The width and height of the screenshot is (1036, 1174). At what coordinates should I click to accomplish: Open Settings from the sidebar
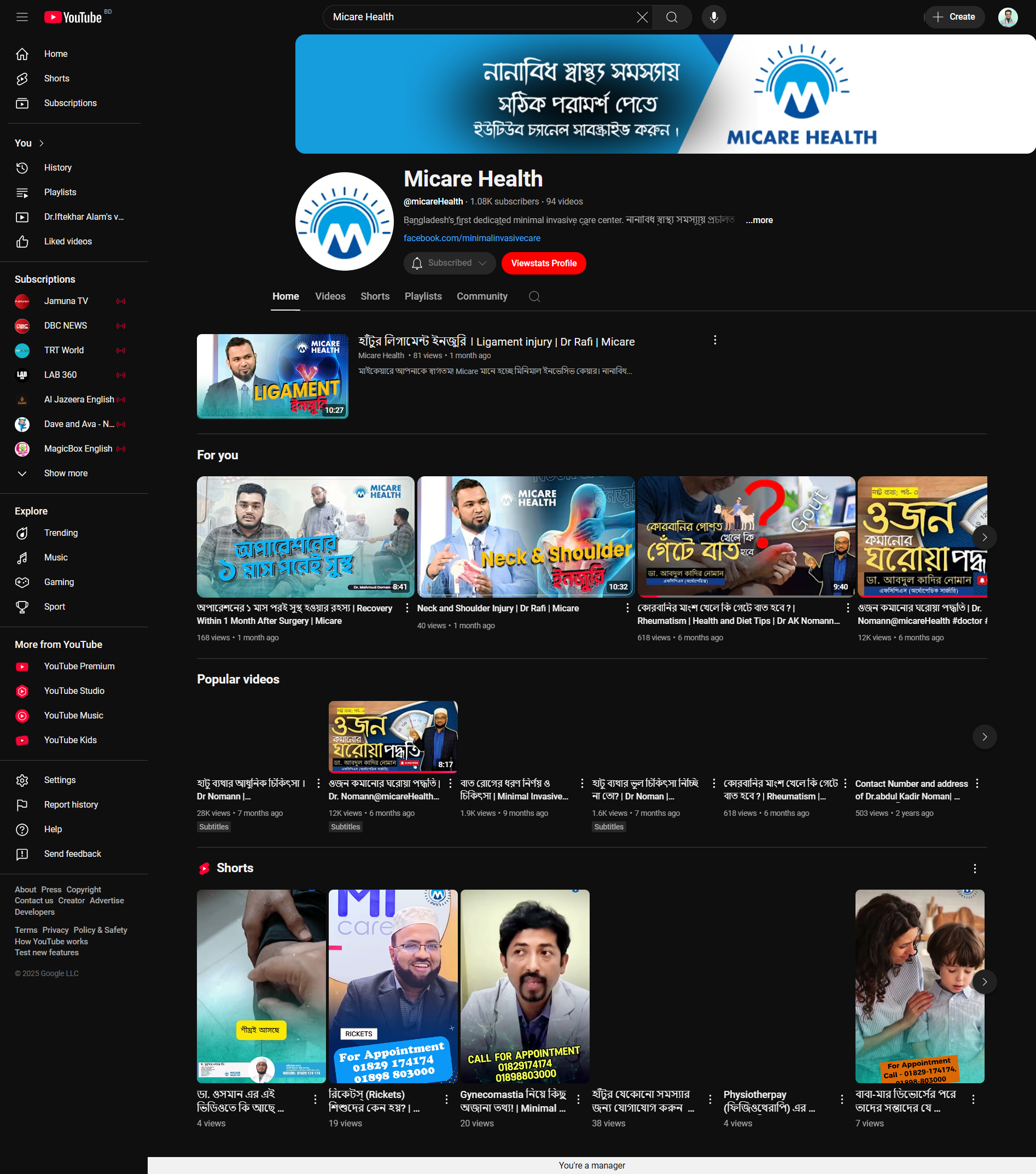pyautogui.click(x=73, y=780)
